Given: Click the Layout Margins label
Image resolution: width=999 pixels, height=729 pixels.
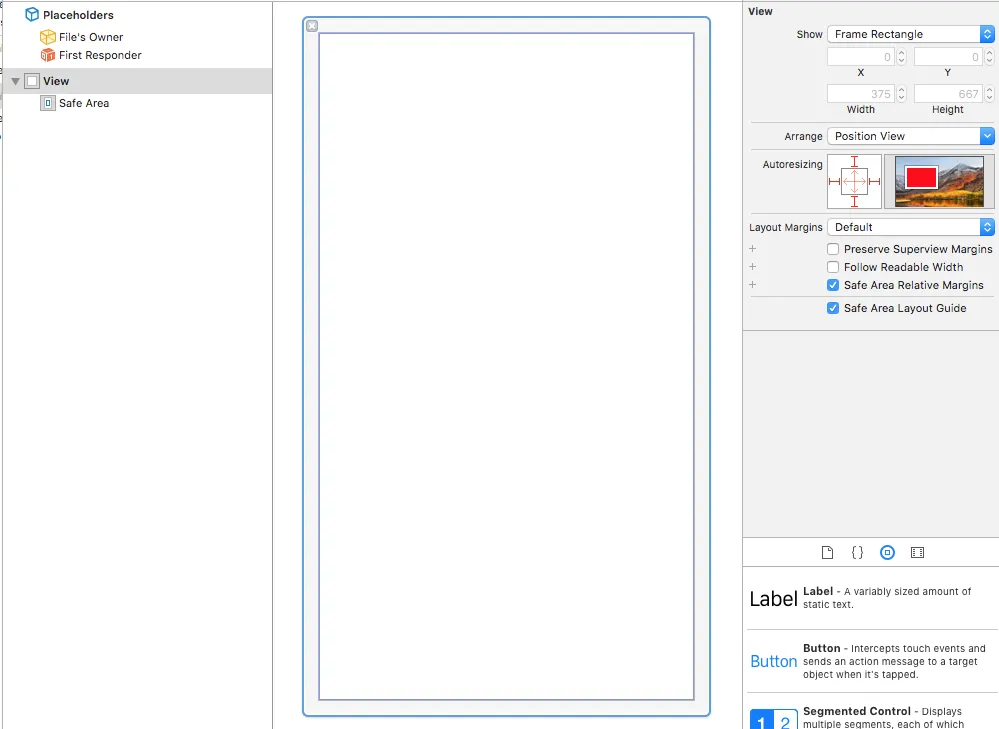Looking at the screenshot, I should click(x=786, y=227).
